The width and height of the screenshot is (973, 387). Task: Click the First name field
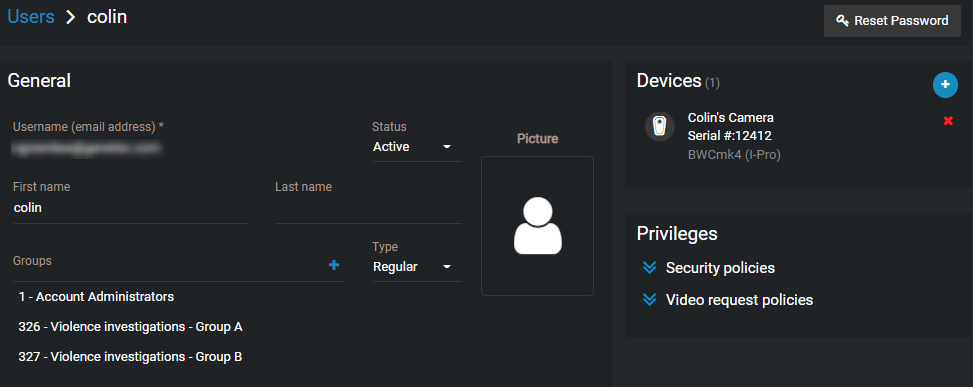pyautogui.click(x=131, y=208)
